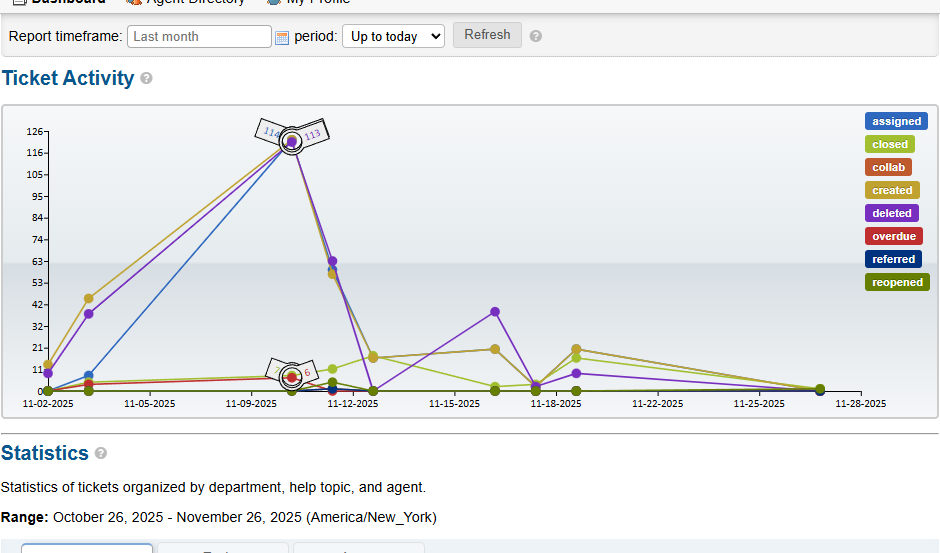Click help icon beside the Refresh button
940x553 pixels.
coord(536,36)
